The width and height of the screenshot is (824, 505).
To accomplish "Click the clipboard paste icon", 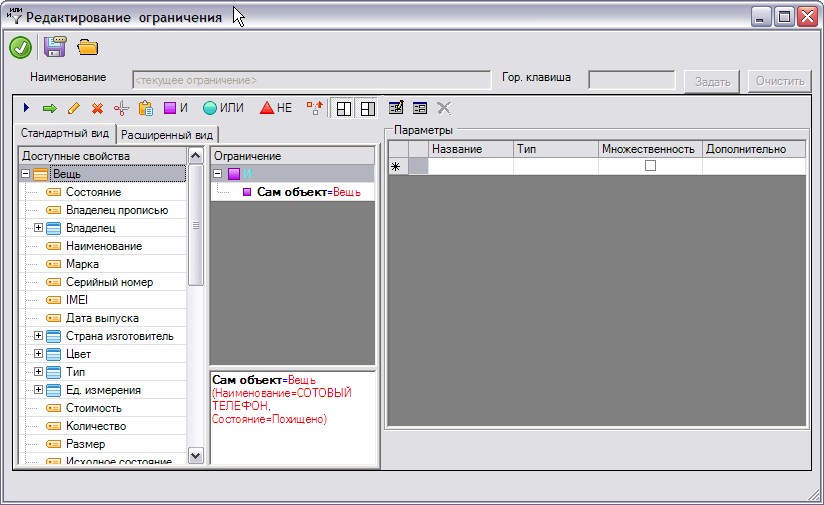I will [x=146, y=108].
